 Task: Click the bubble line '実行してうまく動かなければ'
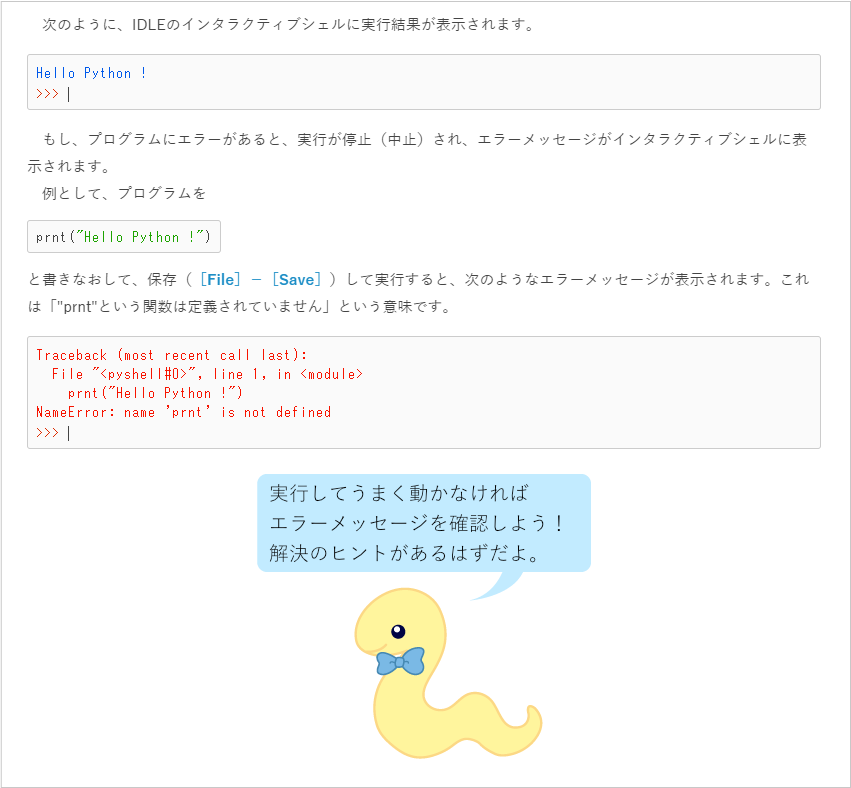pyautogui.click(x=399, y=493)
